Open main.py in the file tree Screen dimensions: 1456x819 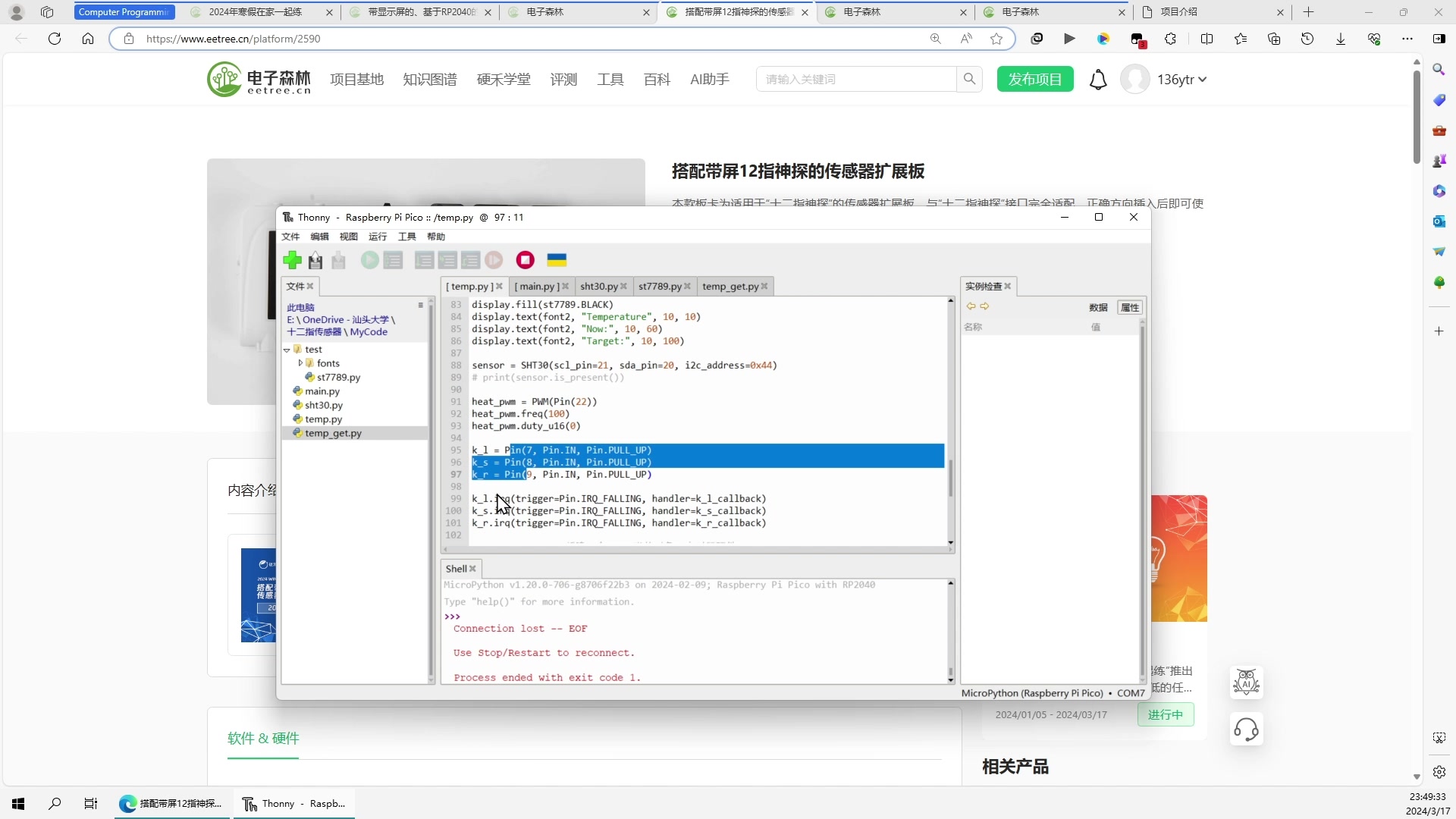coord(322,391)
